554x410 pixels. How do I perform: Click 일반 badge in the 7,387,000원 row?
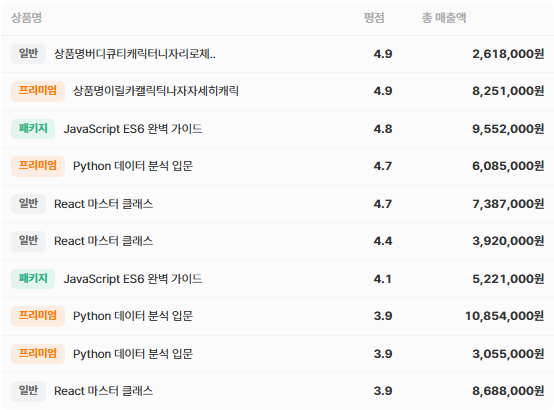tap(28, 204)
